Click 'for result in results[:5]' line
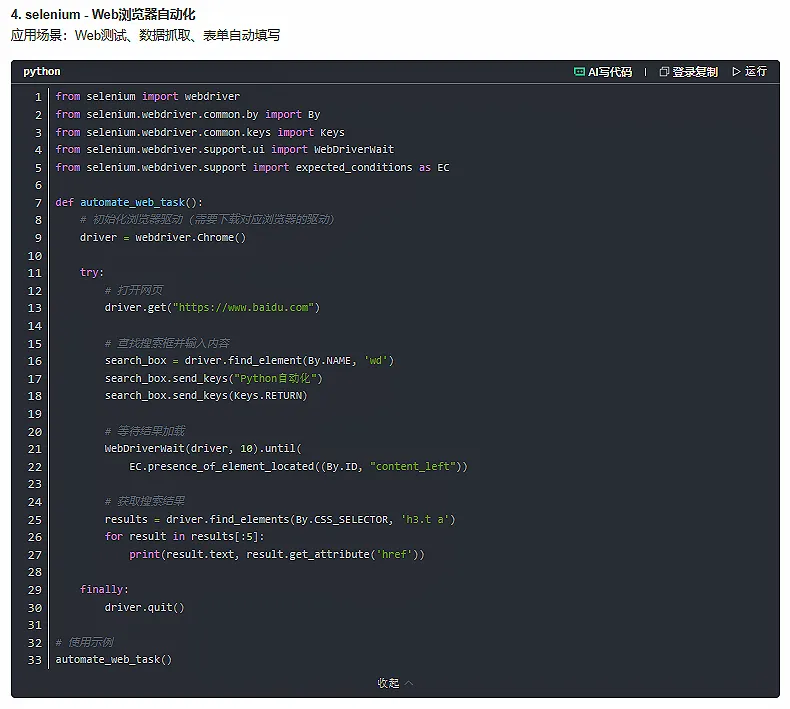The width and height of the screenshot is (790, 709). click(184, 537)
